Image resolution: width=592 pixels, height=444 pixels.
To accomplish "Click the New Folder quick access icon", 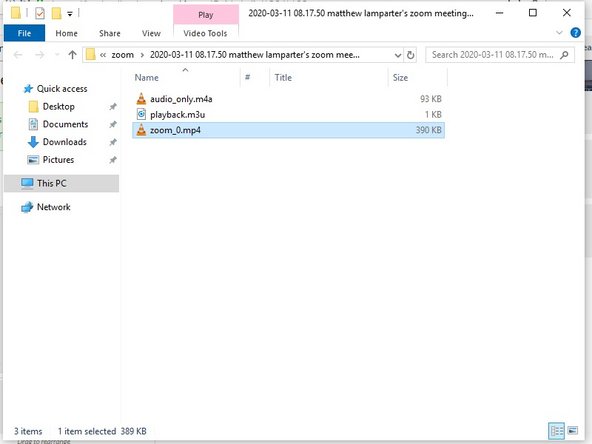I will tap(56, 14).
